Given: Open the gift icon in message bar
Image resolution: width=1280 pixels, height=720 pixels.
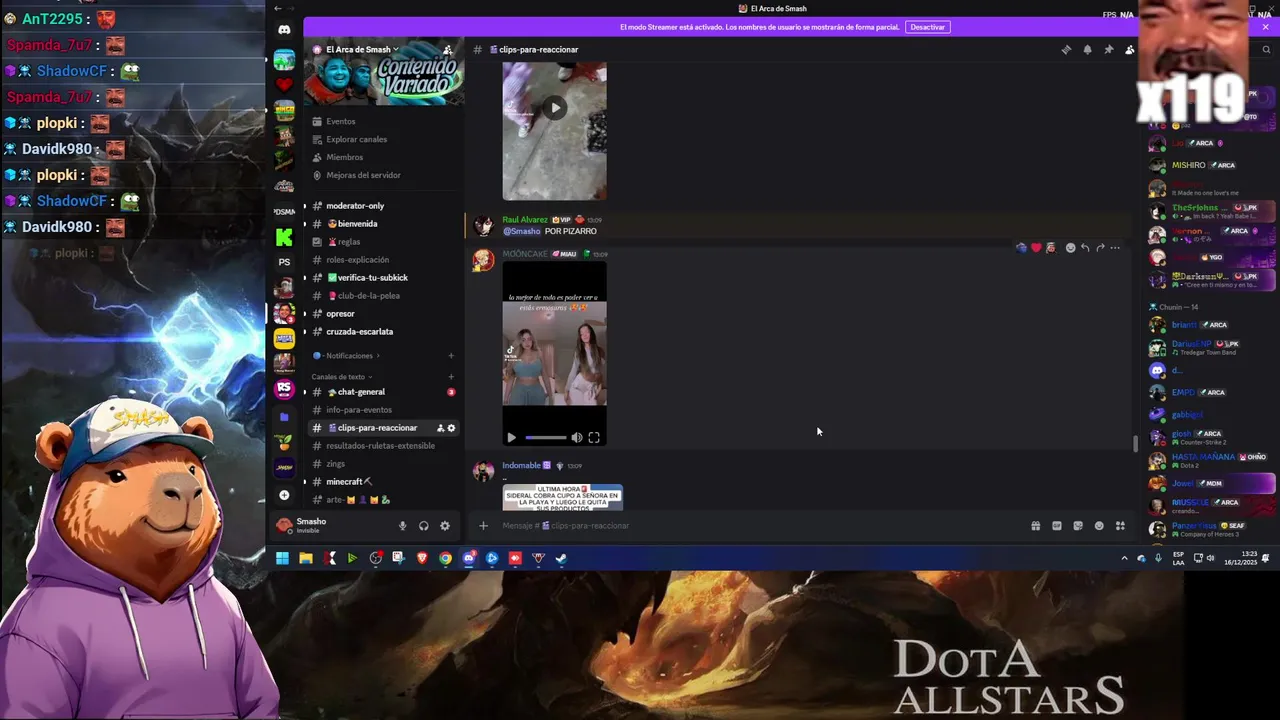Looking at the screenshot, I should (x=1035, y=526).
